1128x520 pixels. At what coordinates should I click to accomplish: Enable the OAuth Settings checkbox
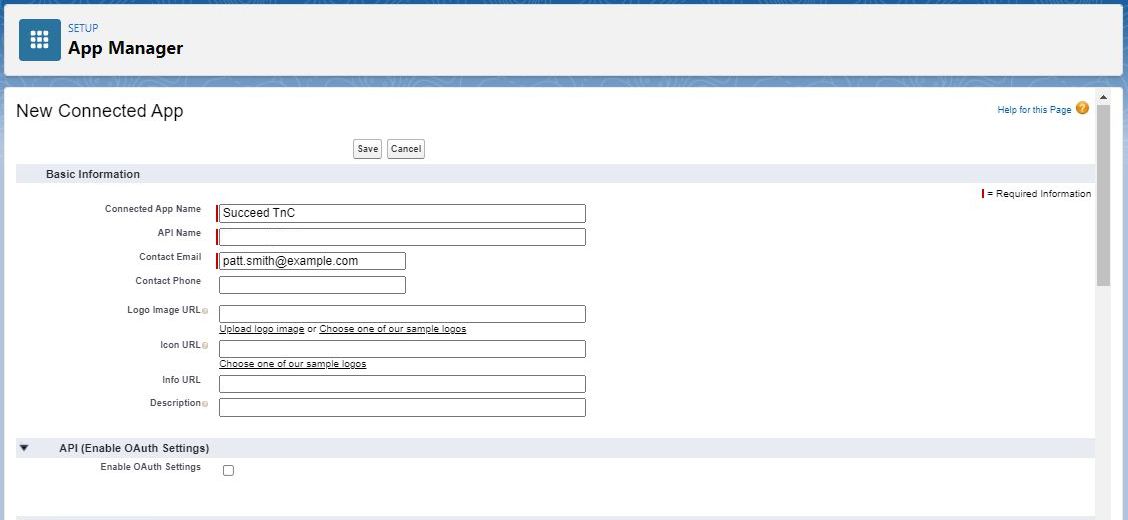[228, 470]
